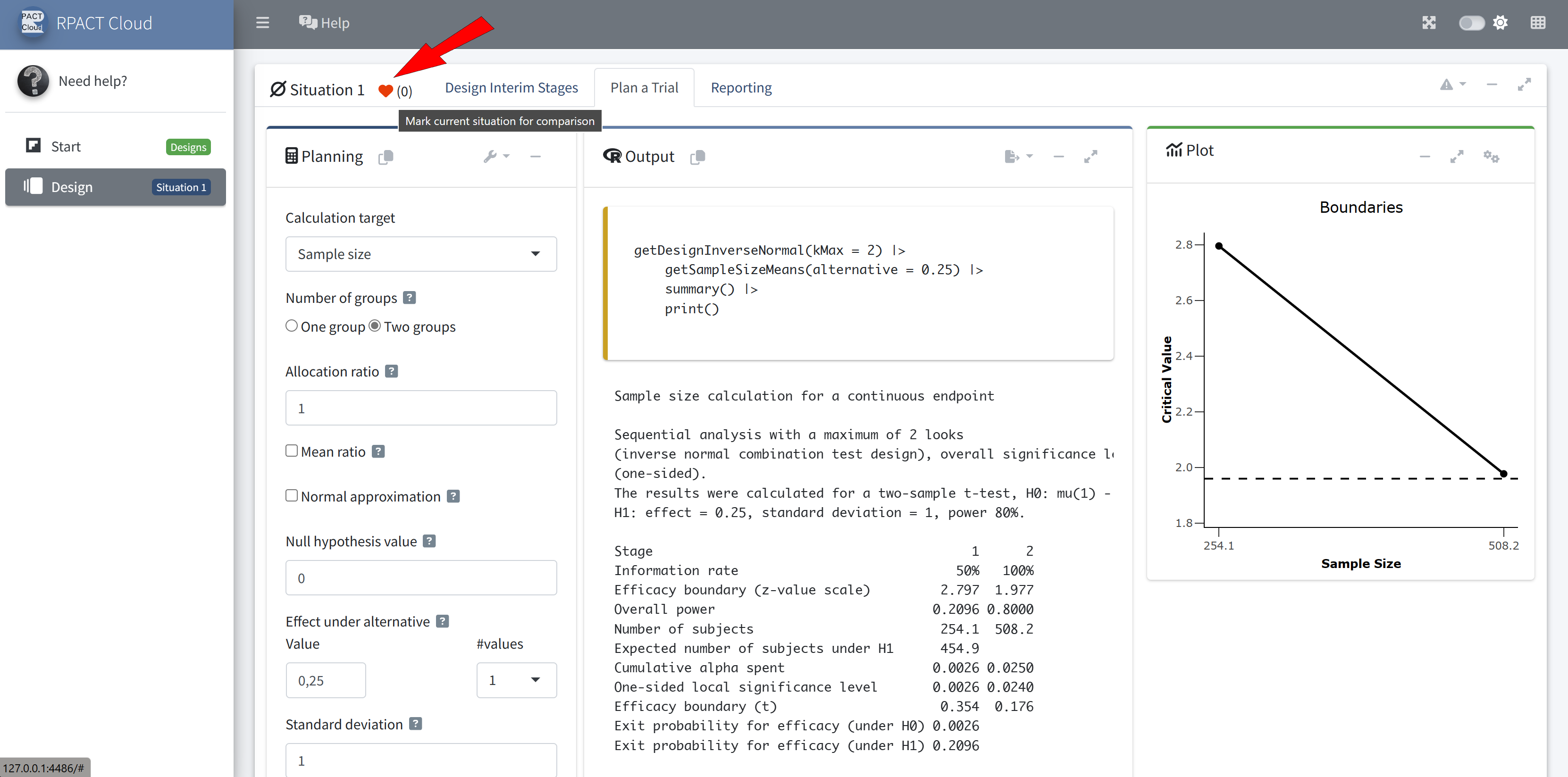
Task: Expand the Plot panel to fullscreen
Action: pos(1457,156)
